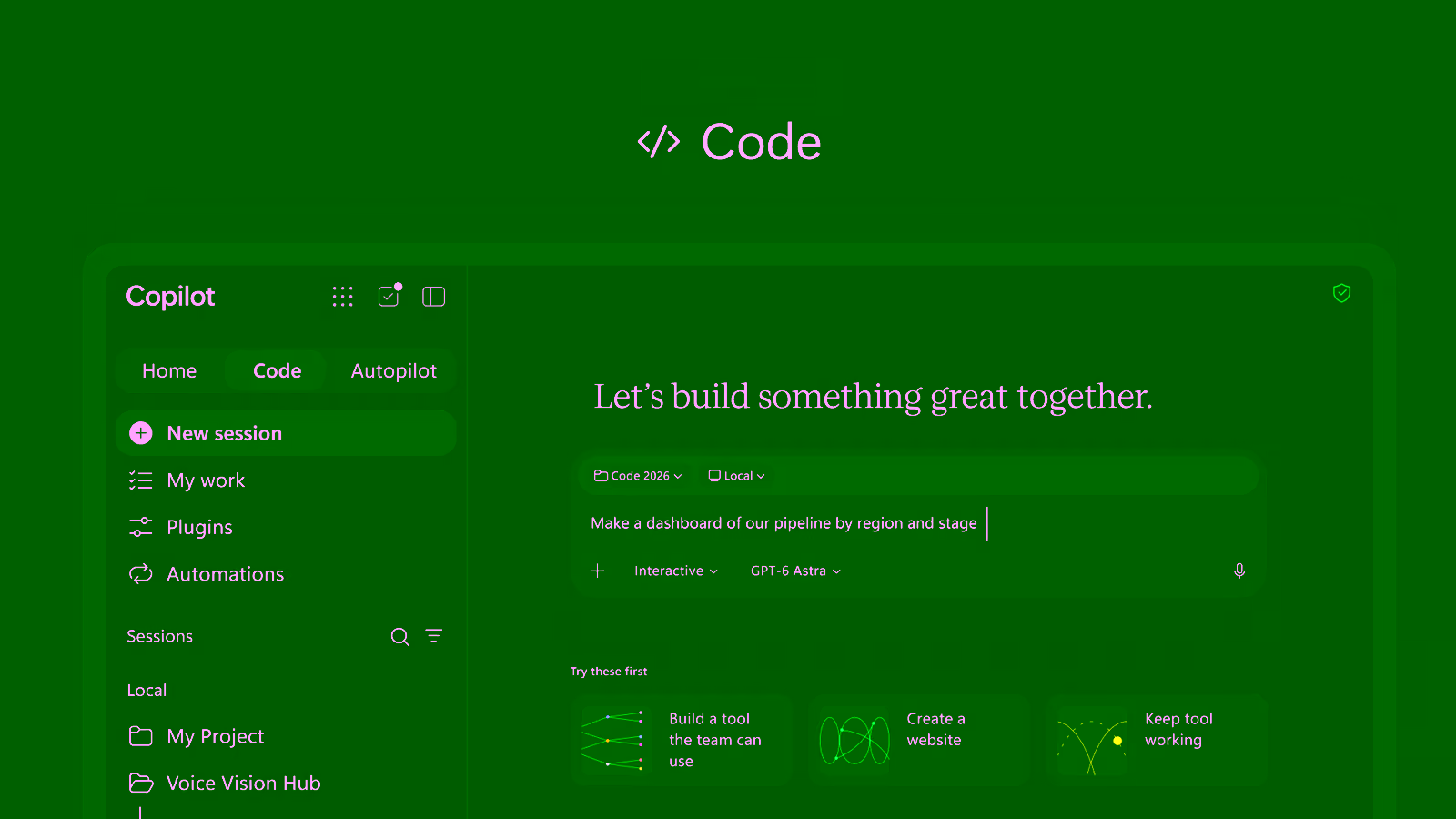The height and width of the screenshot is (819, 1456).
Task: Open the apps grid icon
Action: pos(342,297)
